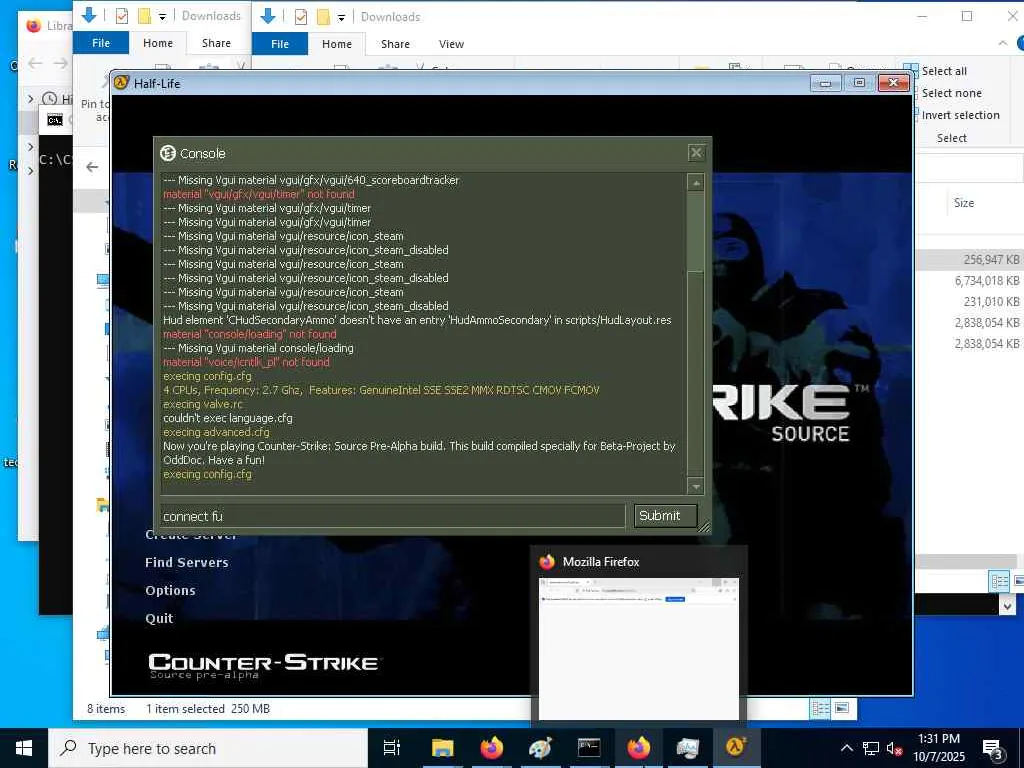
Task: Click the Steam logo icon in Console title
Action: pos(168,153)
